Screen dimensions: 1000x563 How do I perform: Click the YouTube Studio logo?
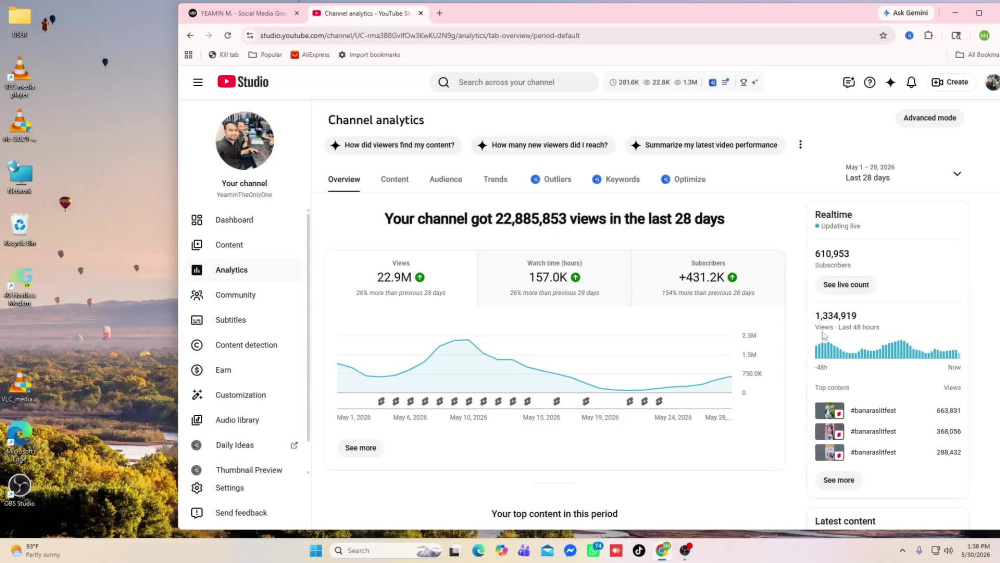coord(243,82)
